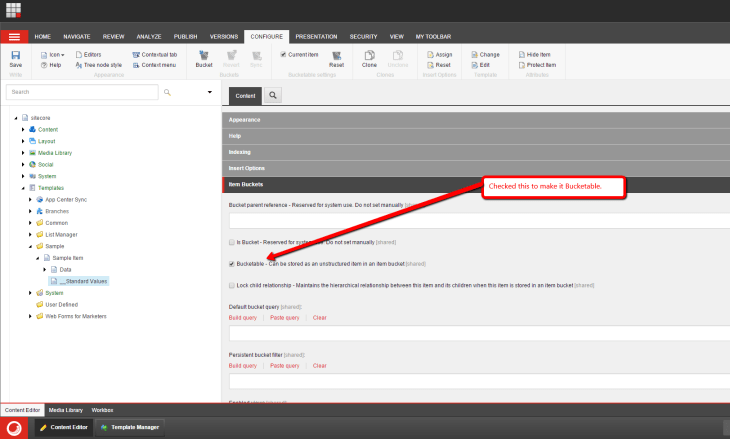Click the Bucket icon in ribbon

204,57
